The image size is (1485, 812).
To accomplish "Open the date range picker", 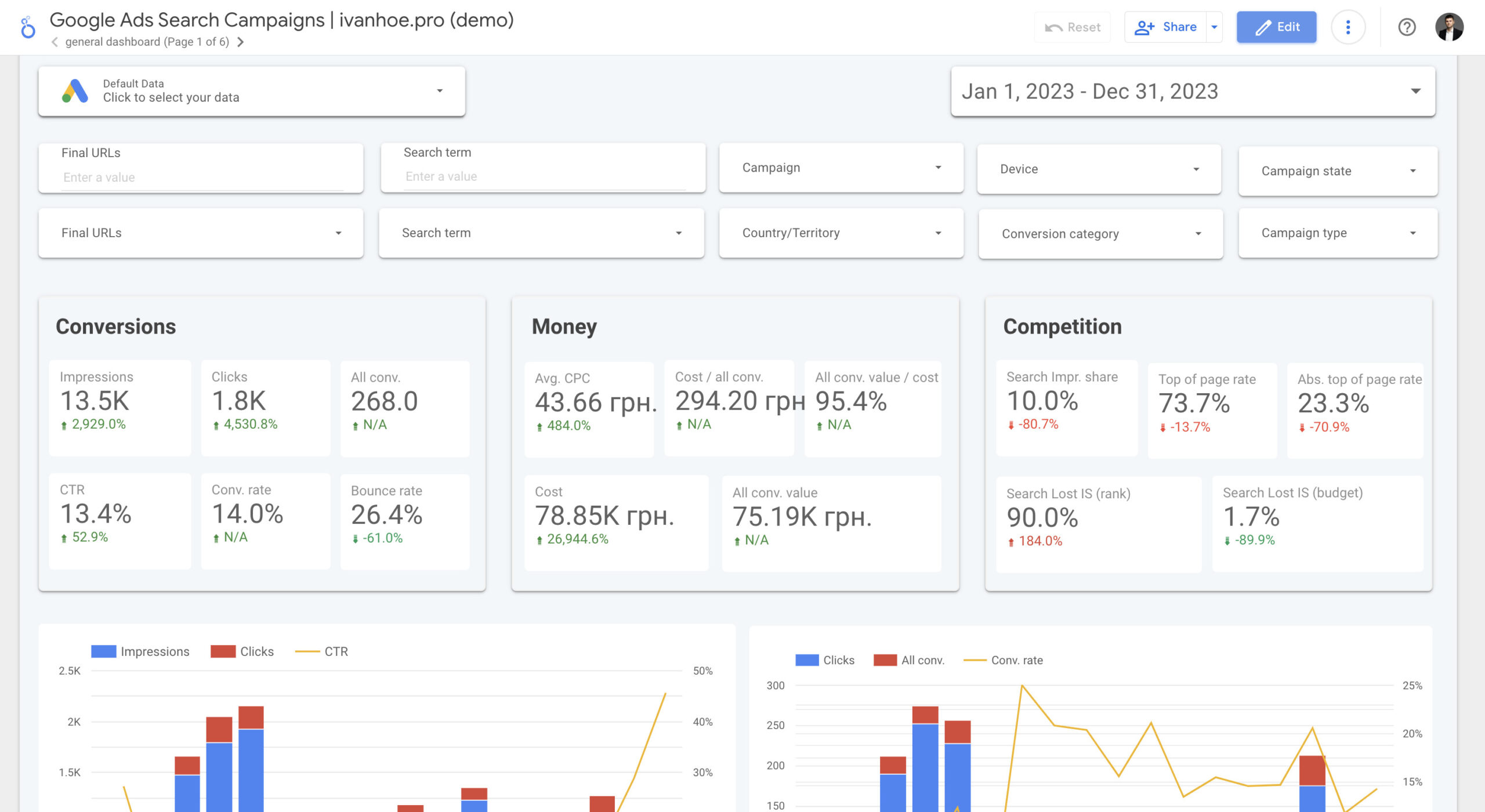I will (1193, 91).
